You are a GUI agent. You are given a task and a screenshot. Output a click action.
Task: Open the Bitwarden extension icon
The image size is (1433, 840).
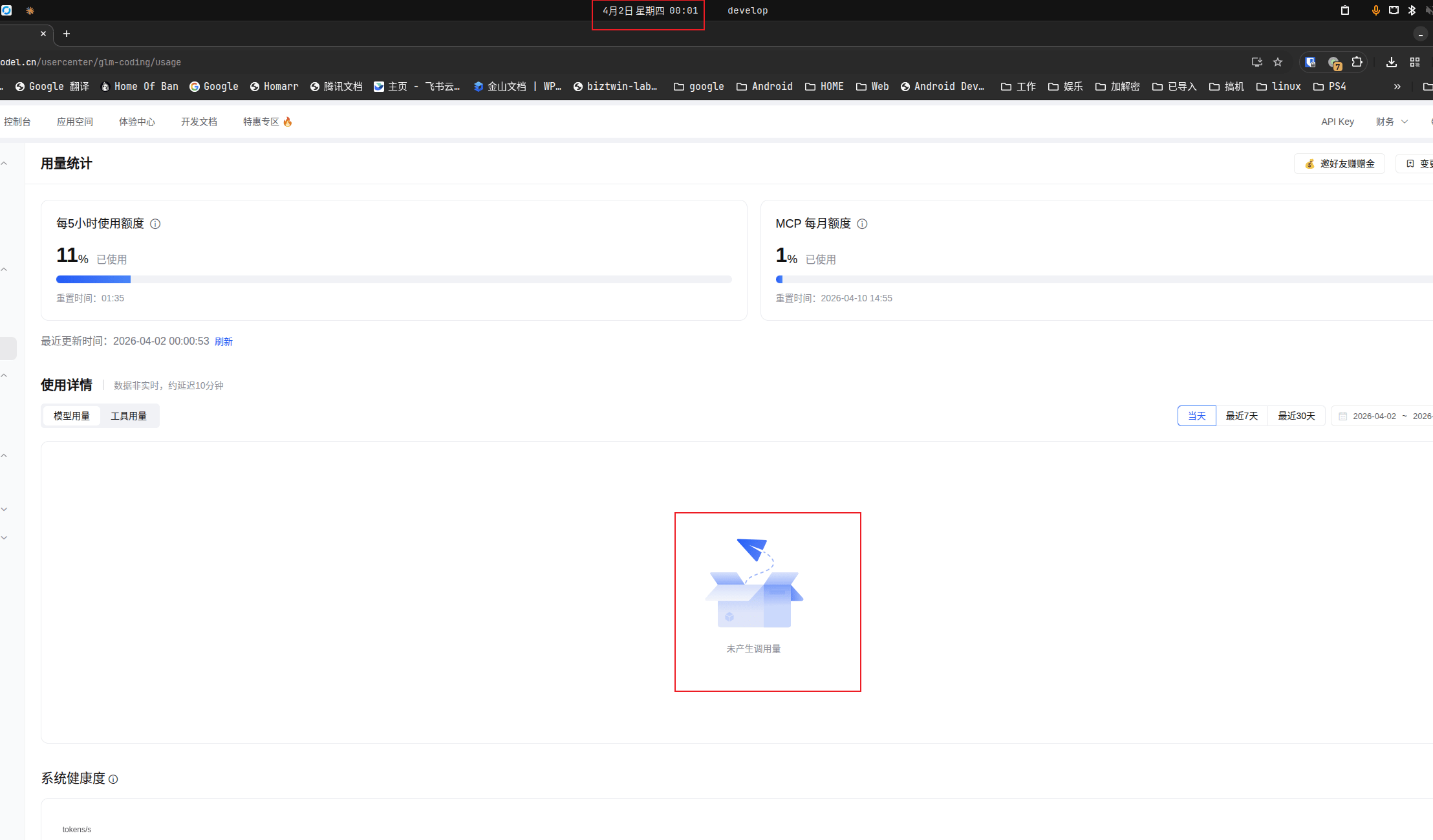(1310, 62)
